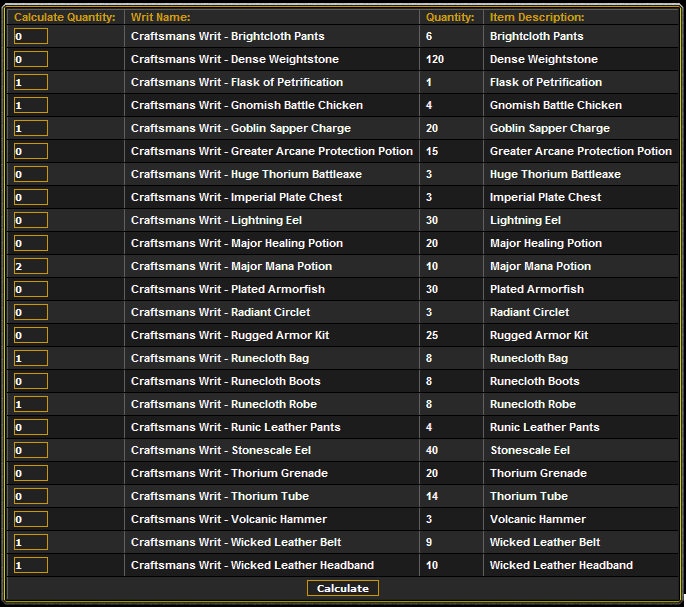Click item description 'Lightning Eel'

525,220
